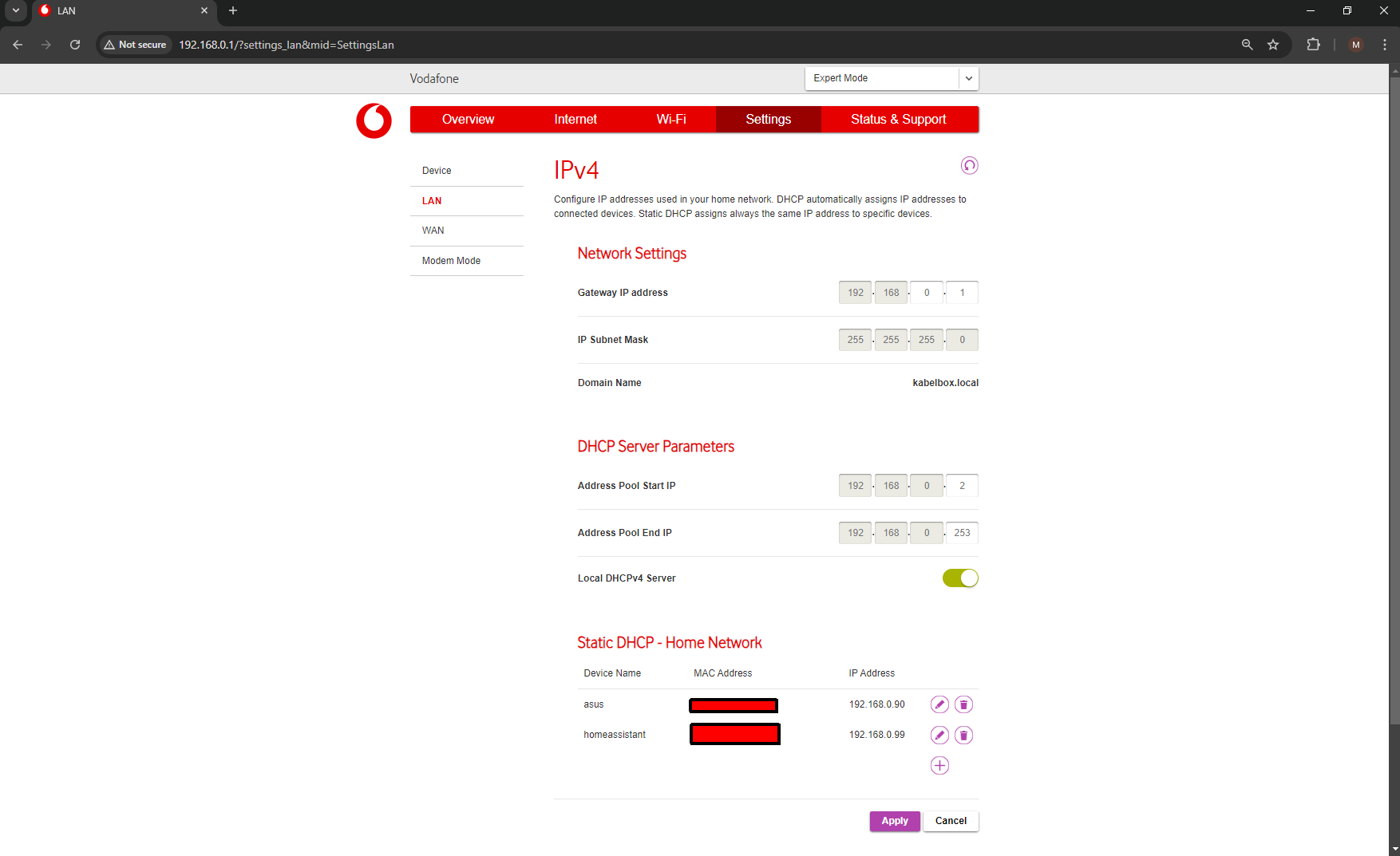
Task: Open the browser extensions menu
Action: [x=1313, y=45]
